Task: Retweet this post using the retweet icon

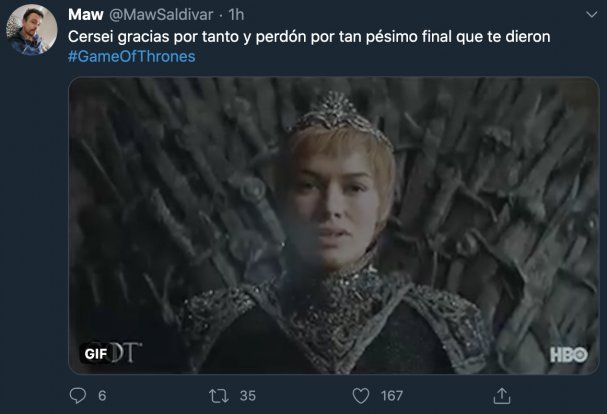Action: point(219,396)
